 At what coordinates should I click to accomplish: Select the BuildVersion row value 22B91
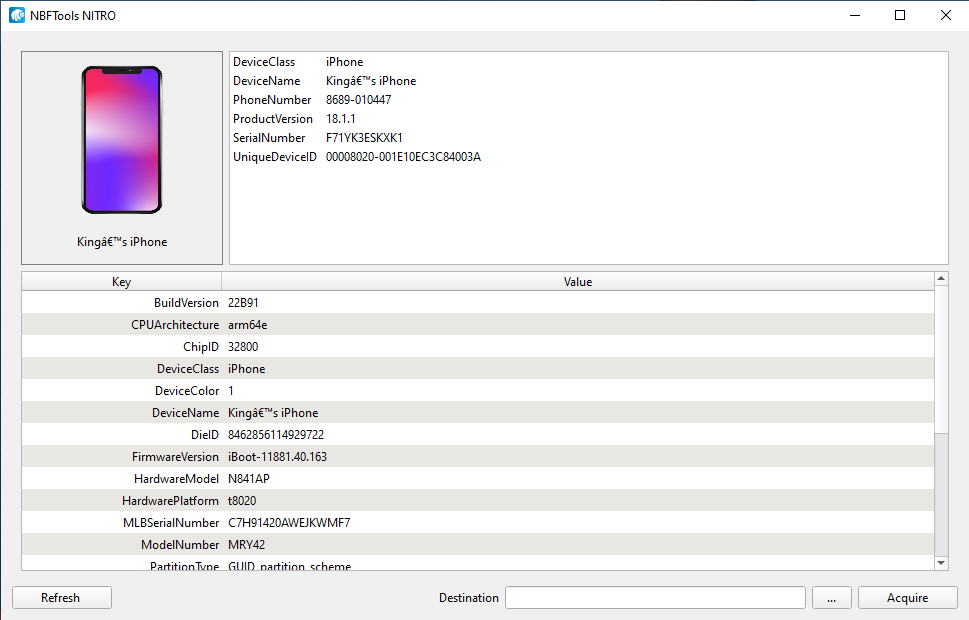tap(243, 303)
